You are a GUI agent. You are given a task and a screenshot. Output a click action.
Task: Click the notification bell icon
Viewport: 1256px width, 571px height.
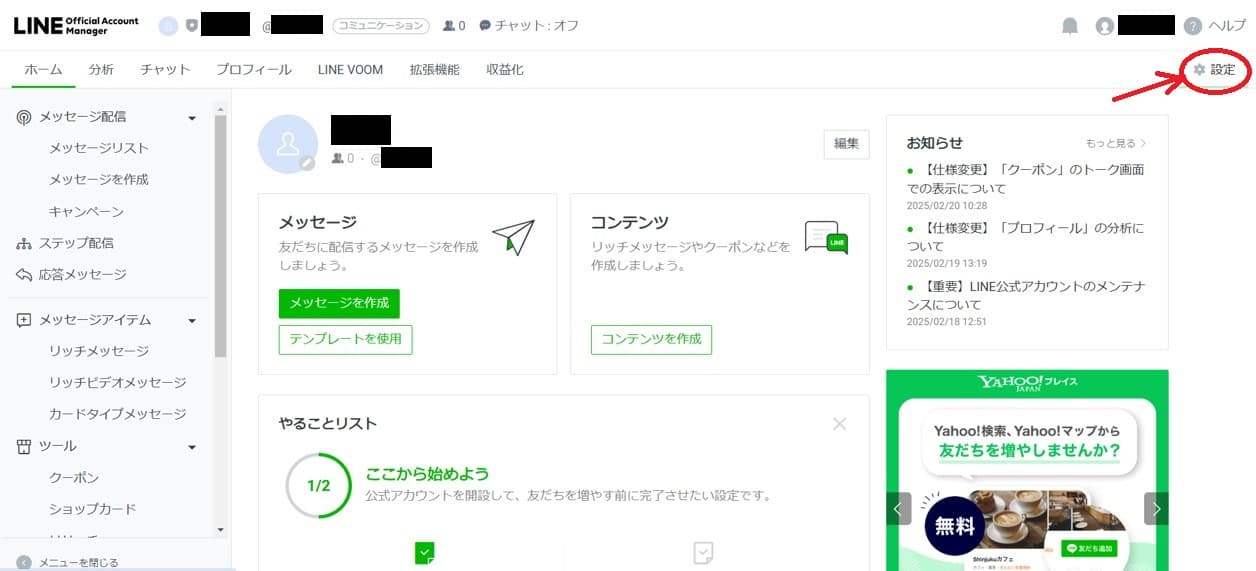click(x=1070, y=26)
